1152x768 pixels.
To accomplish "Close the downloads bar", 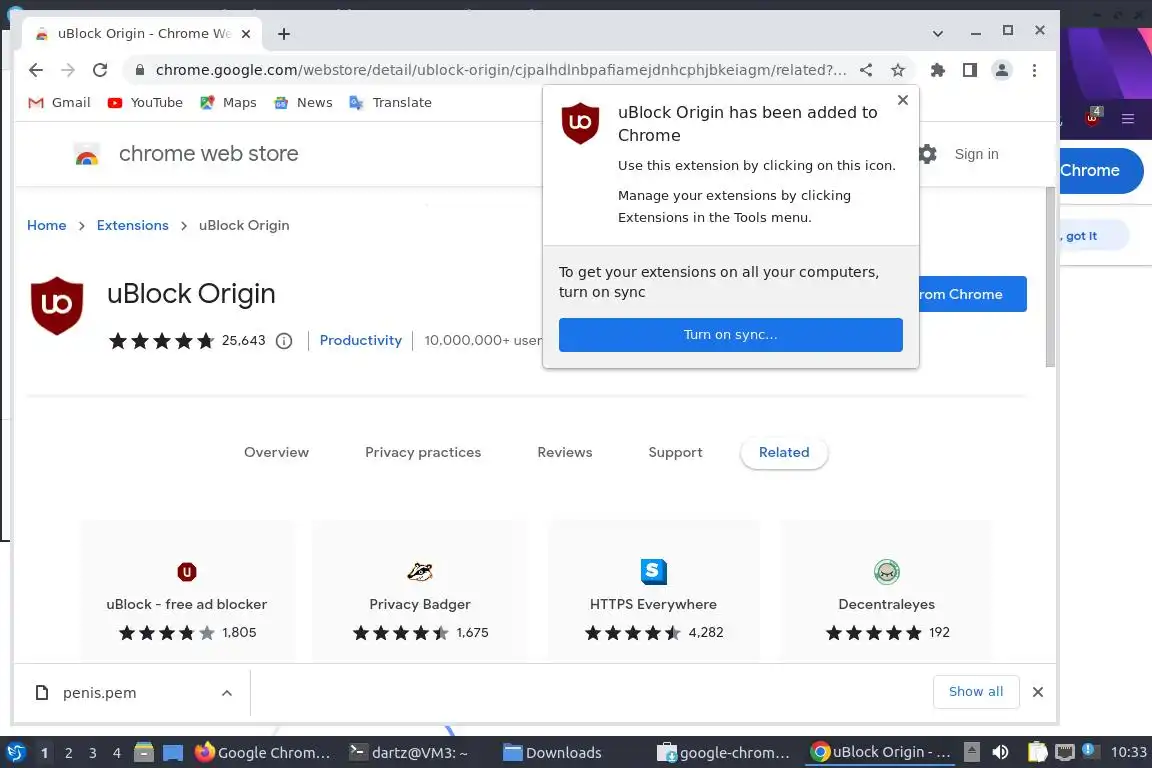I will click(x=1037, y=692).
